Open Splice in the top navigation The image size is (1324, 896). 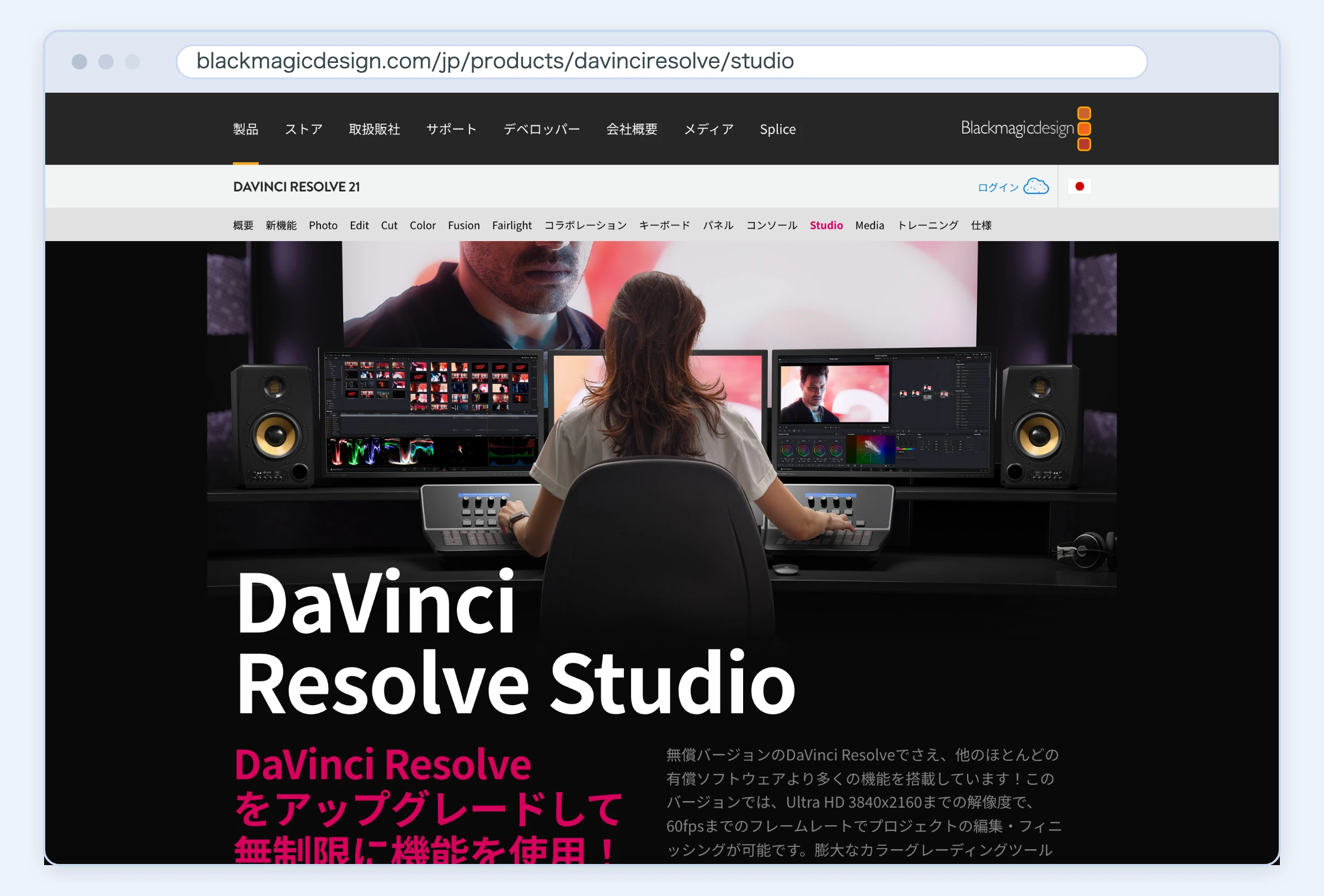pos(778,129)
